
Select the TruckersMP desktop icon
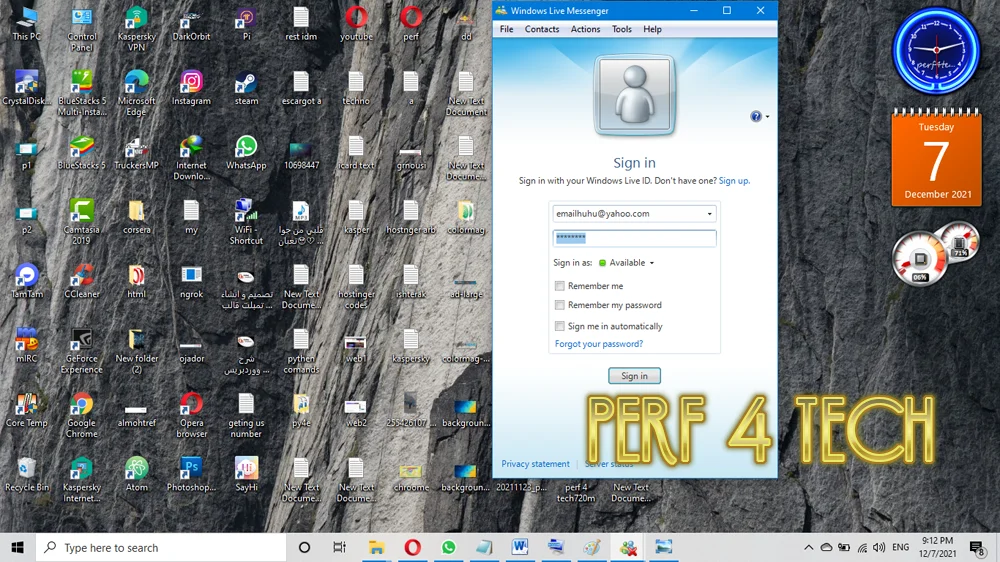(x=136, y=152)
